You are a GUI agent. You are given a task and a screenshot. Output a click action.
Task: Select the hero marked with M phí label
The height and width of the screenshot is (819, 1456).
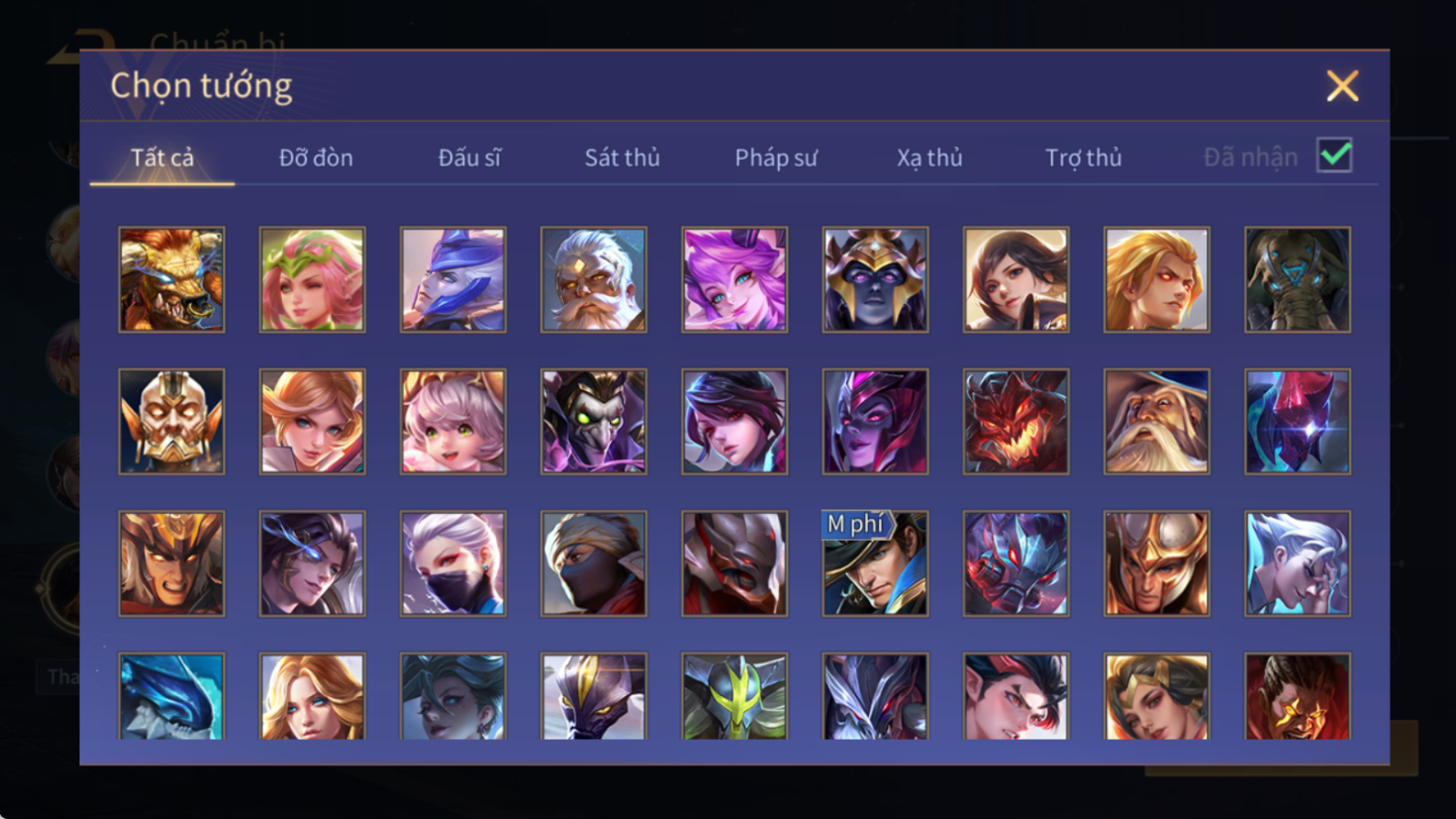[x=875, y=563]
